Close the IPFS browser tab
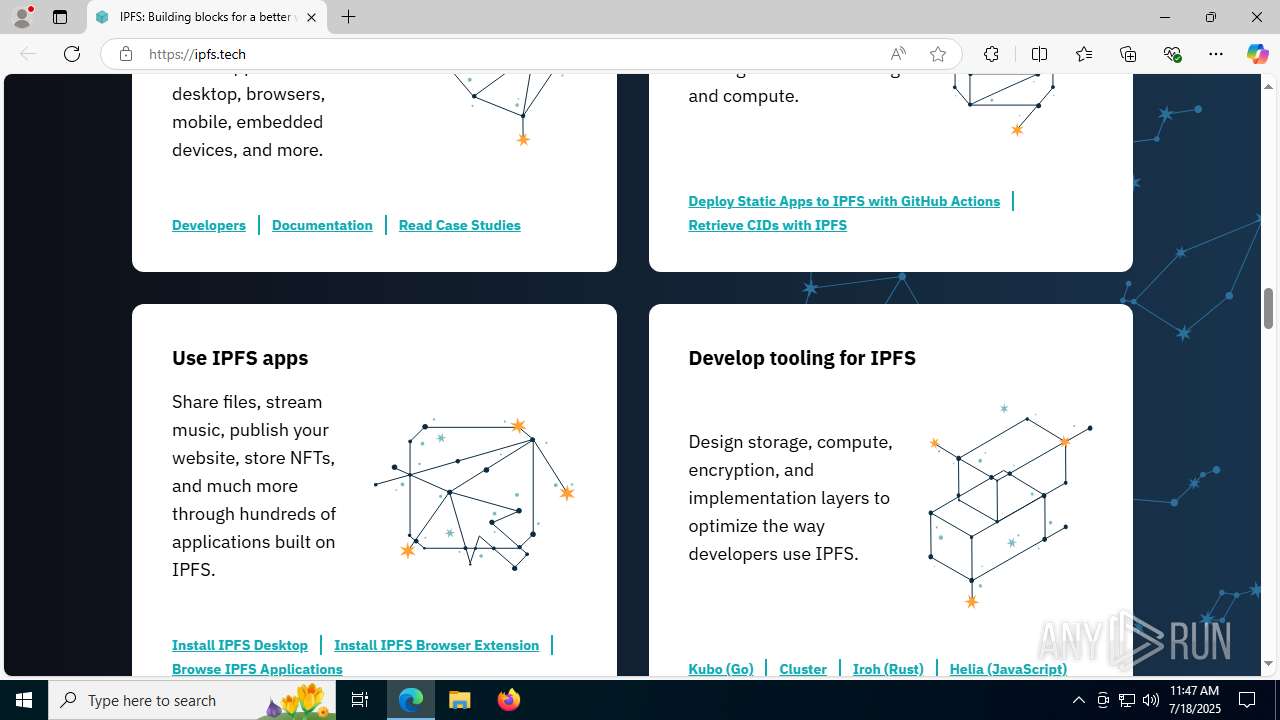 point(311,17)
